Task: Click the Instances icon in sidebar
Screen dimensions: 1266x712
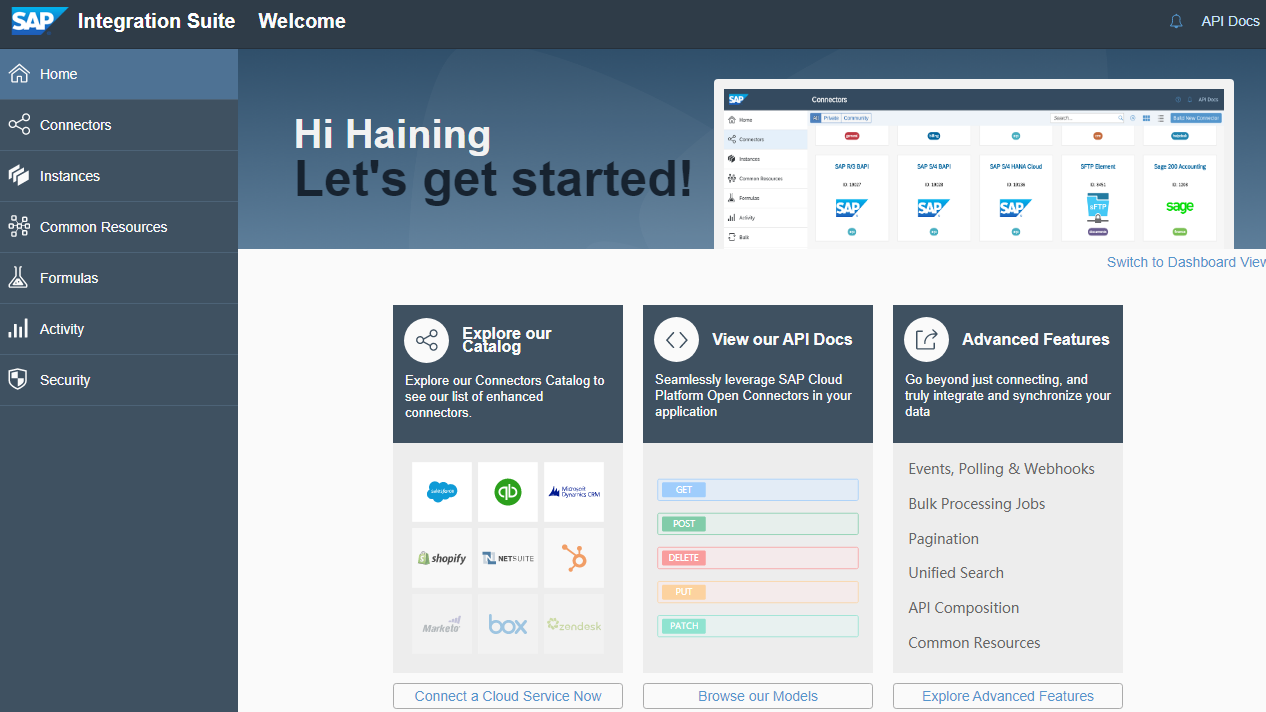Action: (x=19, y=176)
